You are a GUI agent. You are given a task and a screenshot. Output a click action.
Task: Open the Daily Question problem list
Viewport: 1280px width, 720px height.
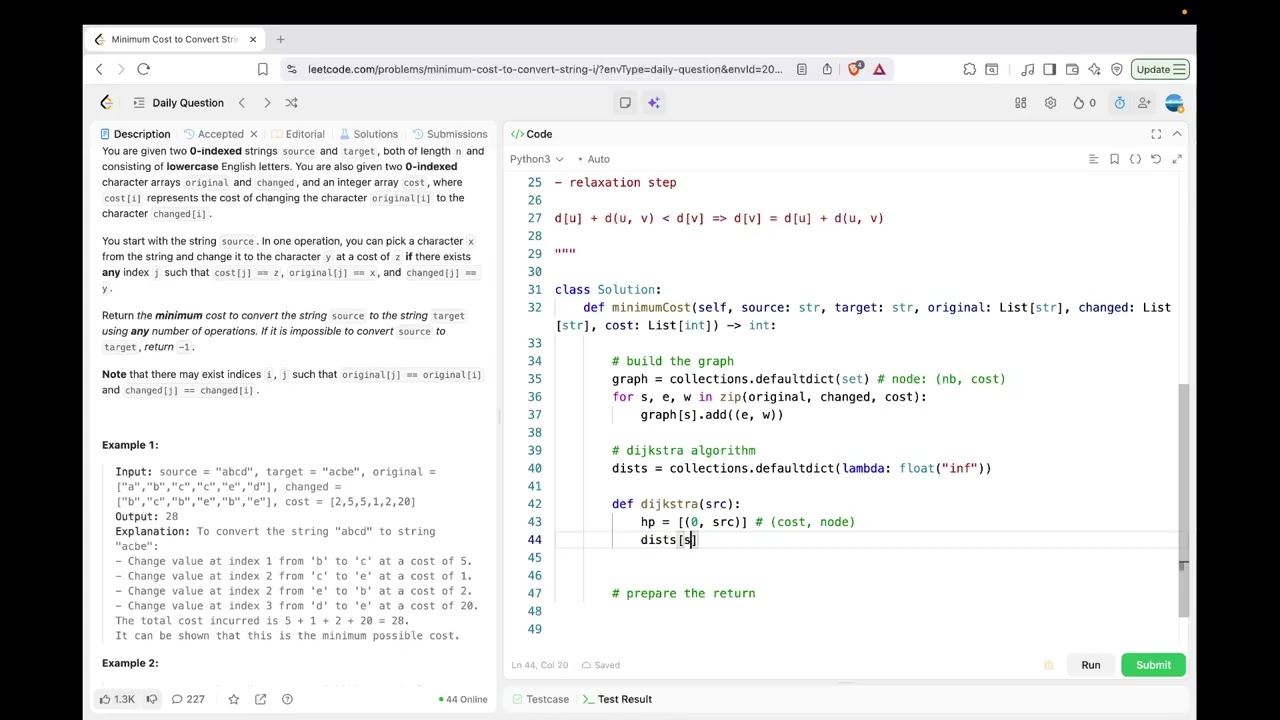click(x=178, y=102)
